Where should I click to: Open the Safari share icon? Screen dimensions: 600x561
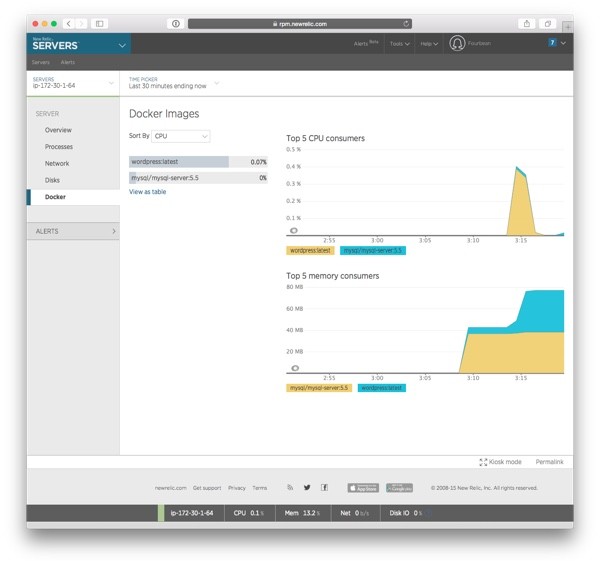tap(527, 24)
